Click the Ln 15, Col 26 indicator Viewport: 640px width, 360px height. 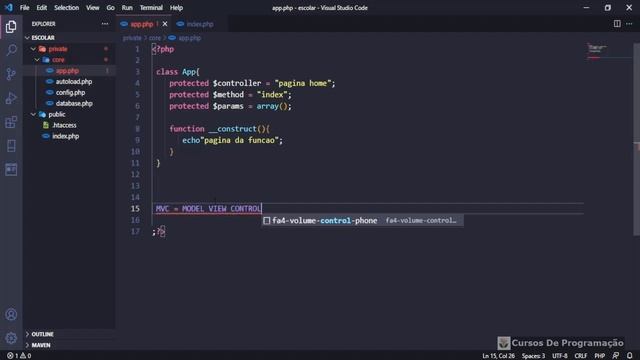click(498, 356)
